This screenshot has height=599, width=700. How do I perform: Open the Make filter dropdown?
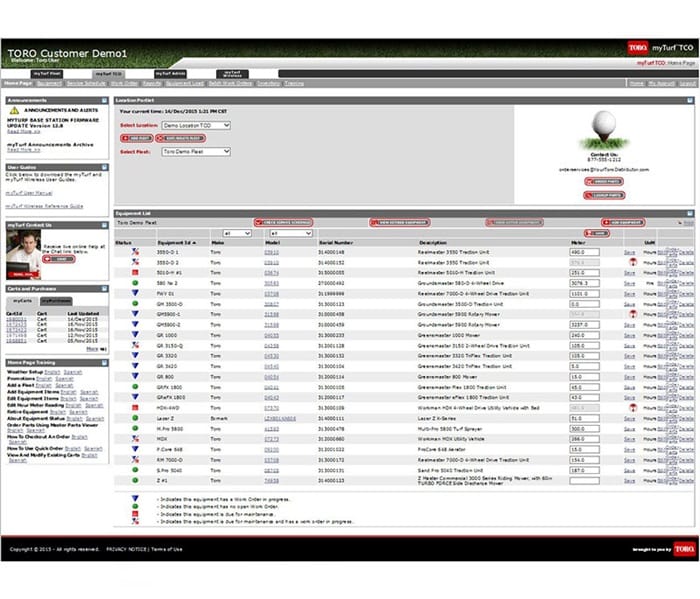(237, 233)
